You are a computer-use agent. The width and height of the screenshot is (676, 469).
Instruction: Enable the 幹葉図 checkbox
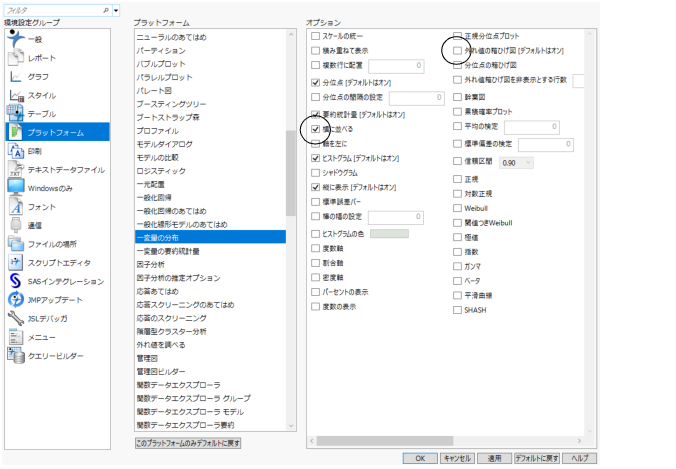(x=457, y=97)
